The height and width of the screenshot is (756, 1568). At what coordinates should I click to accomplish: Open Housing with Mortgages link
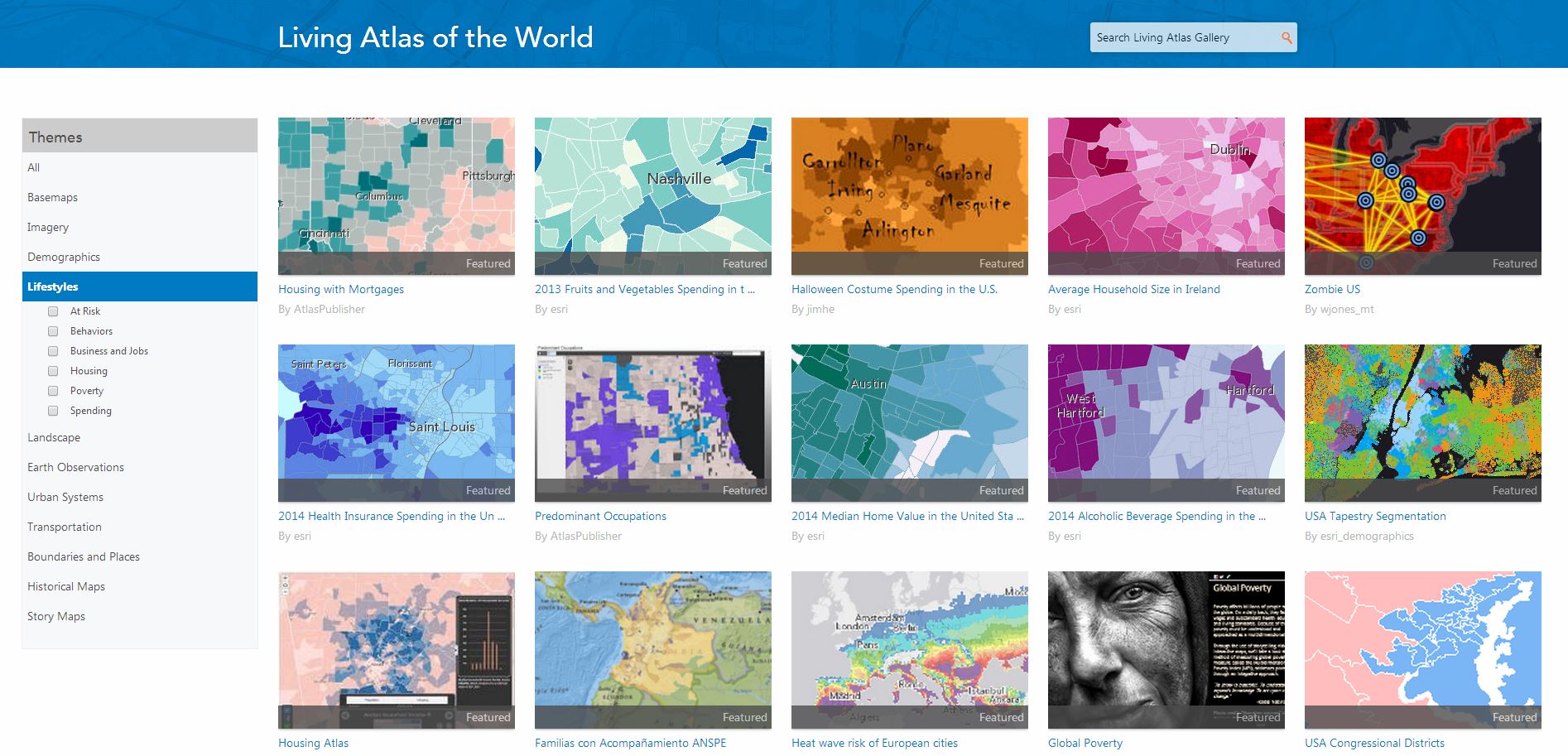[x=341, y=289]
